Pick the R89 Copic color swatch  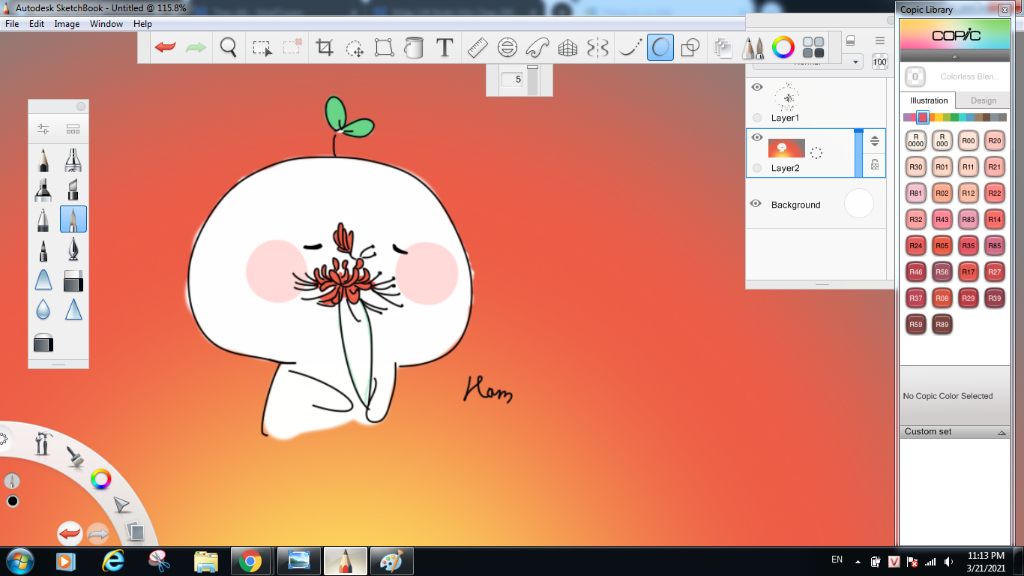pyautogui.click(x=942, y=324)
